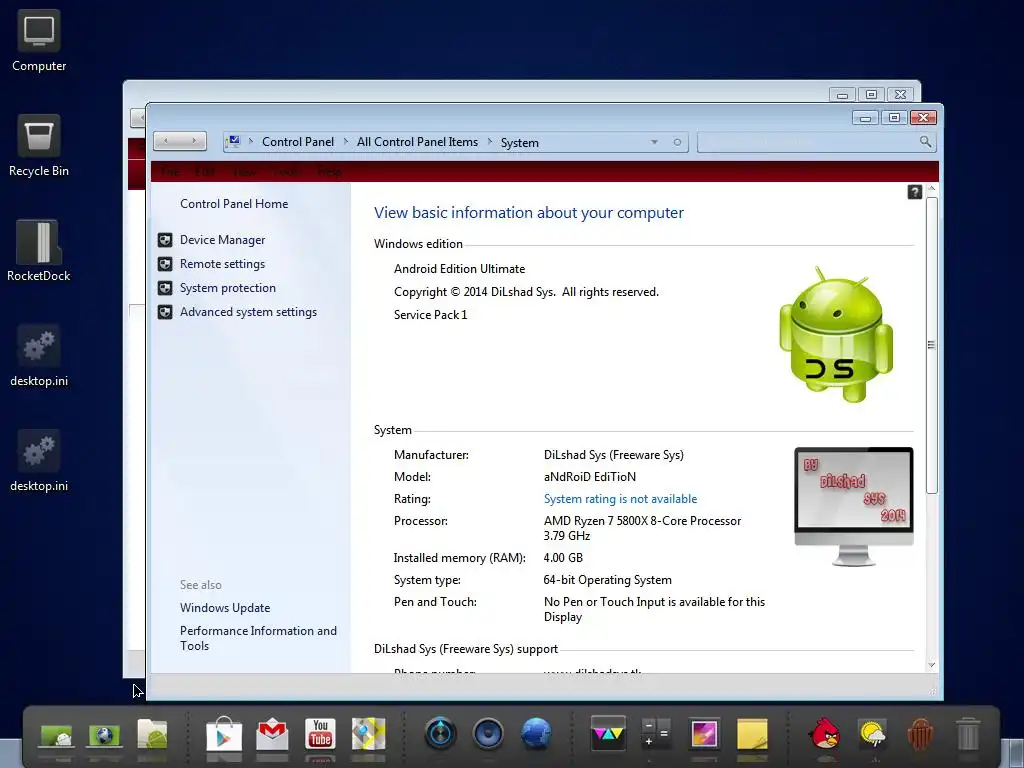Open the File menu
This screenshot has height=768, width=1024.
[169, 172]
